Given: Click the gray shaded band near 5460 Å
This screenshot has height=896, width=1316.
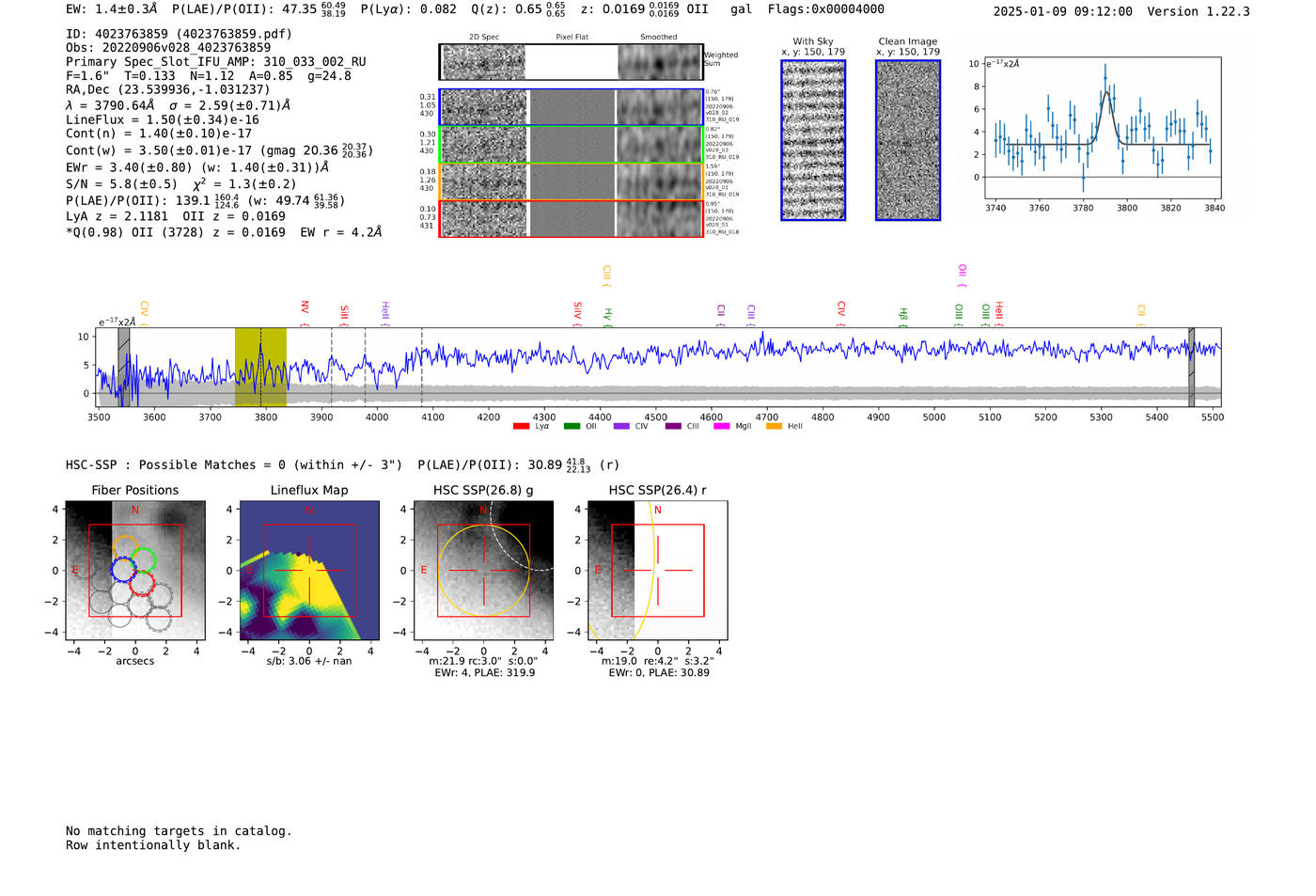Looking at the screenshot, I should click(1191, 367).
